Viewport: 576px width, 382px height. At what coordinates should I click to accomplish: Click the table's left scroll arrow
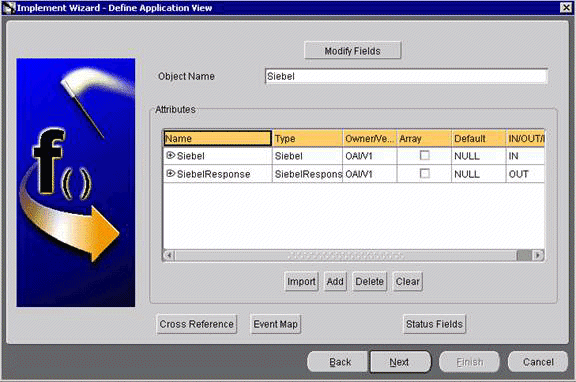tap(169, 255)
